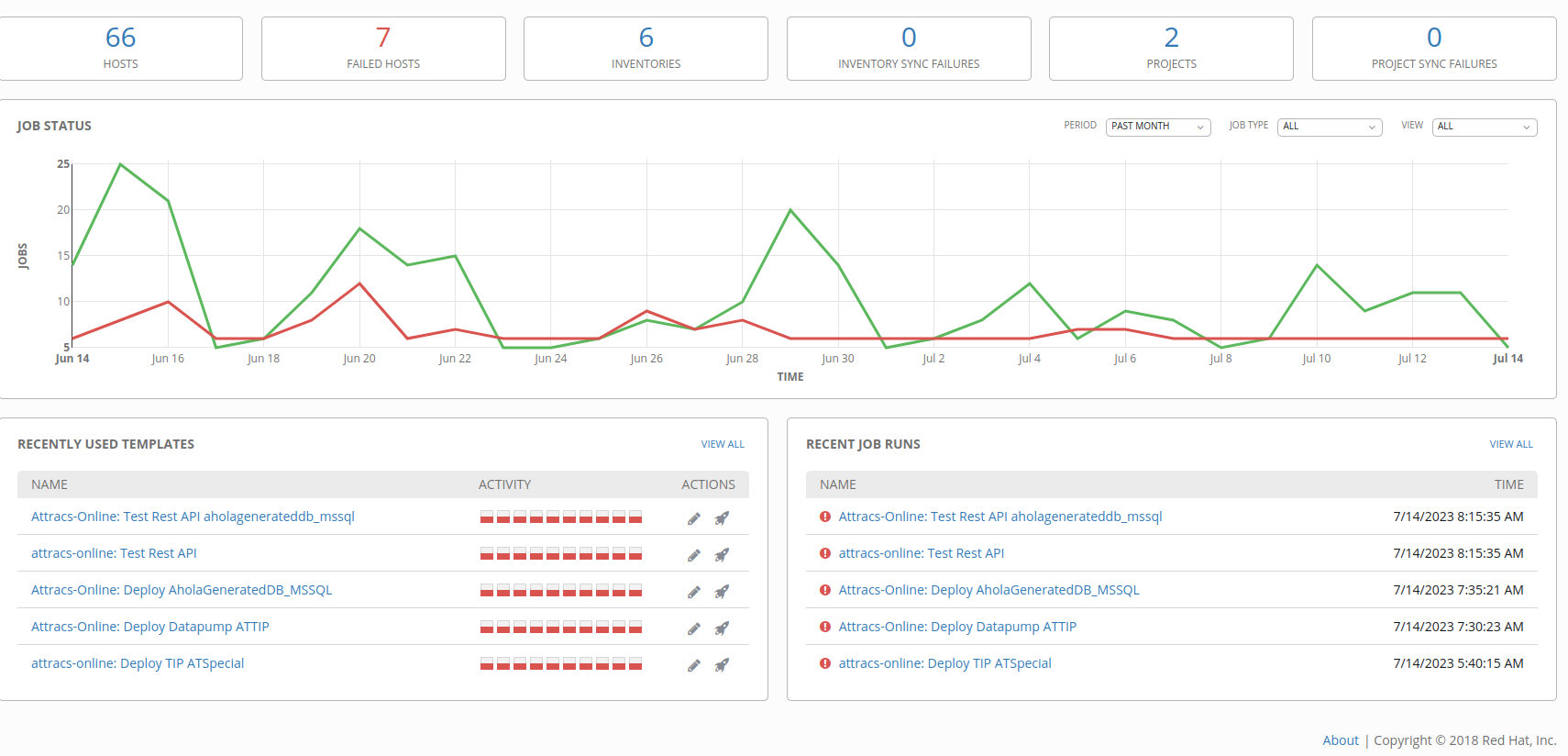The image size is (1568, 756).
Task: Launch attracs-online: Test Rest API template with the rocket icon
Action: [723, 555]
